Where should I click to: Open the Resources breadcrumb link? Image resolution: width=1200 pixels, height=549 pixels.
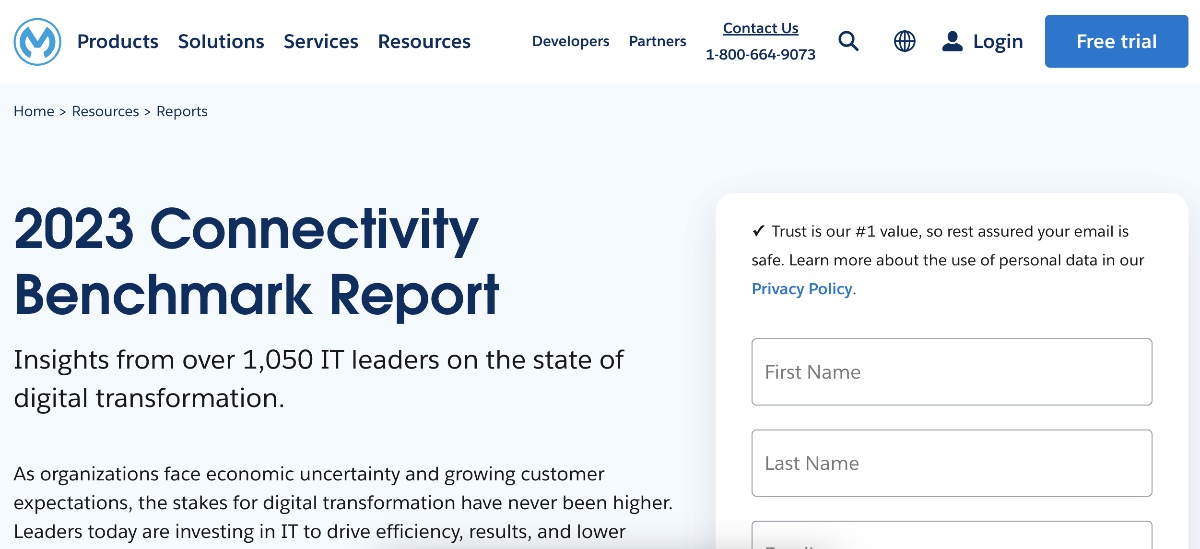coord(105,111)
